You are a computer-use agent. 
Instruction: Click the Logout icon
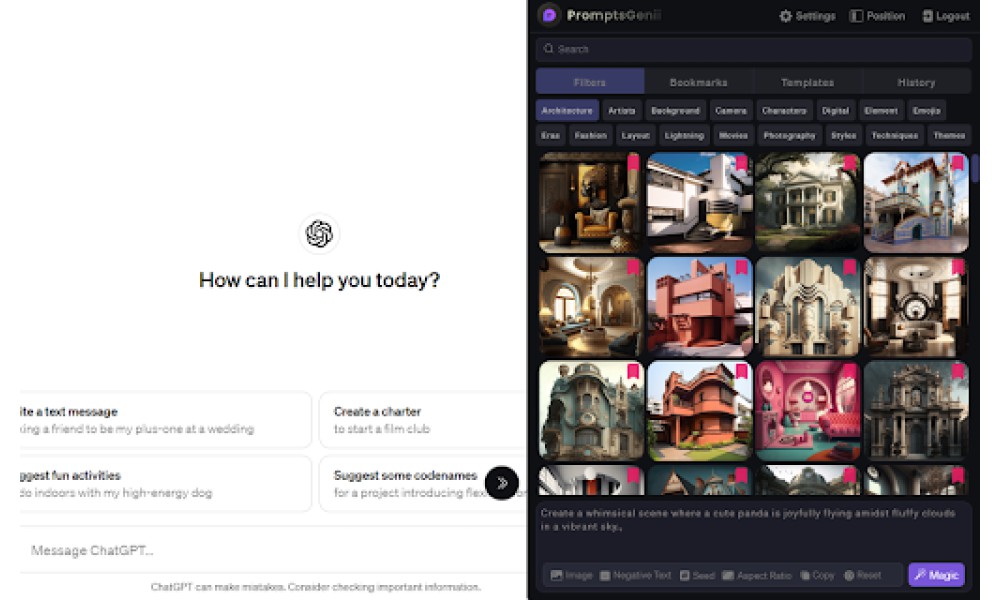[928, 16]
